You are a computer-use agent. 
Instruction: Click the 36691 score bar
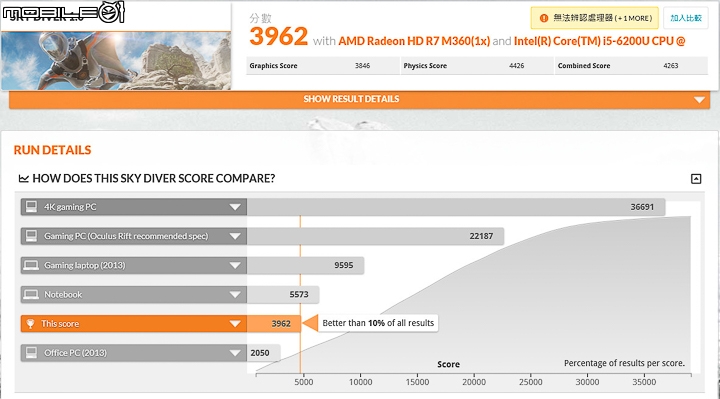point(456,207)
